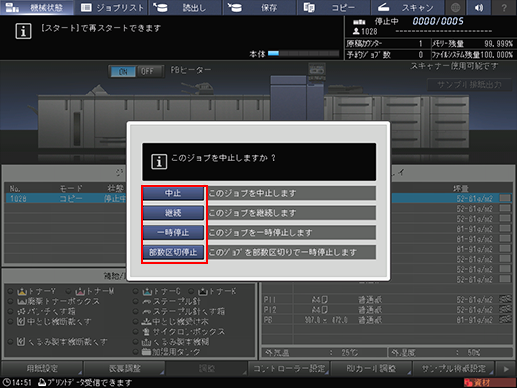517x388 pixels.
Task: Switch to the ジョブリスト tab
Action: click(x=112, y=7)
